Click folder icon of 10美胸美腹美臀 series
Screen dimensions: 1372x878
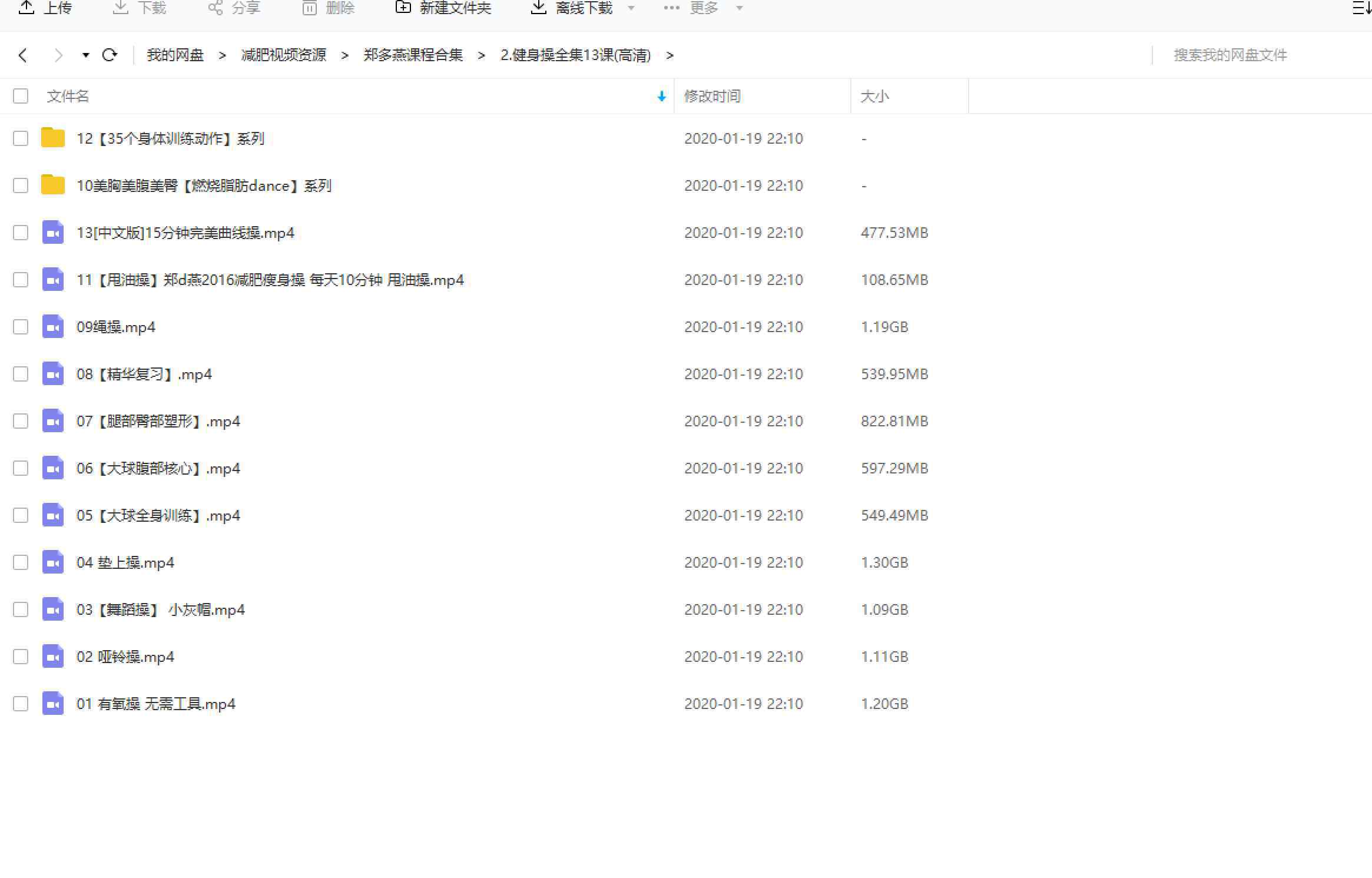coord(53,184)
